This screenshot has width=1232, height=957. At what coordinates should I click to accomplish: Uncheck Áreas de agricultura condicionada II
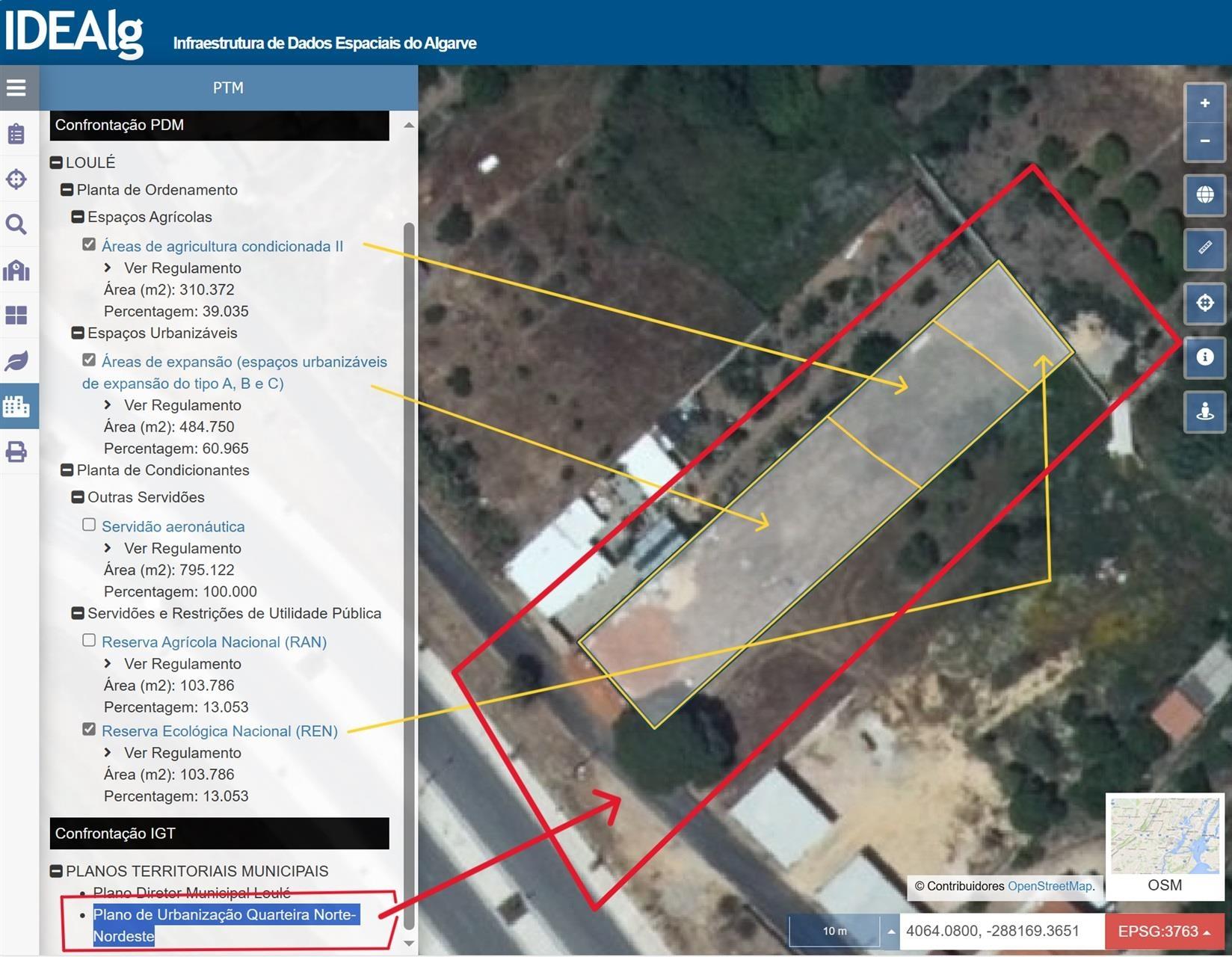(x=89, y=244)
